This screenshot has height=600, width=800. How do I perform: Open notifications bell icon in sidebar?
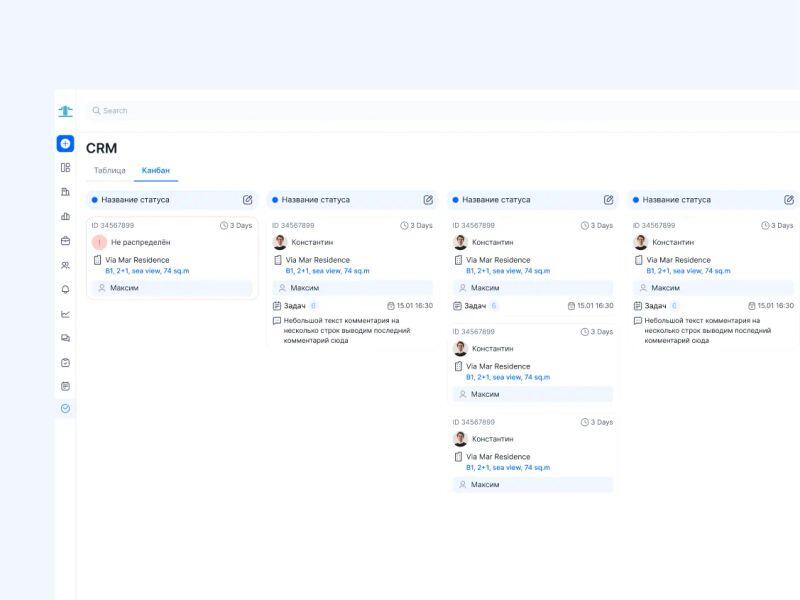65,290
